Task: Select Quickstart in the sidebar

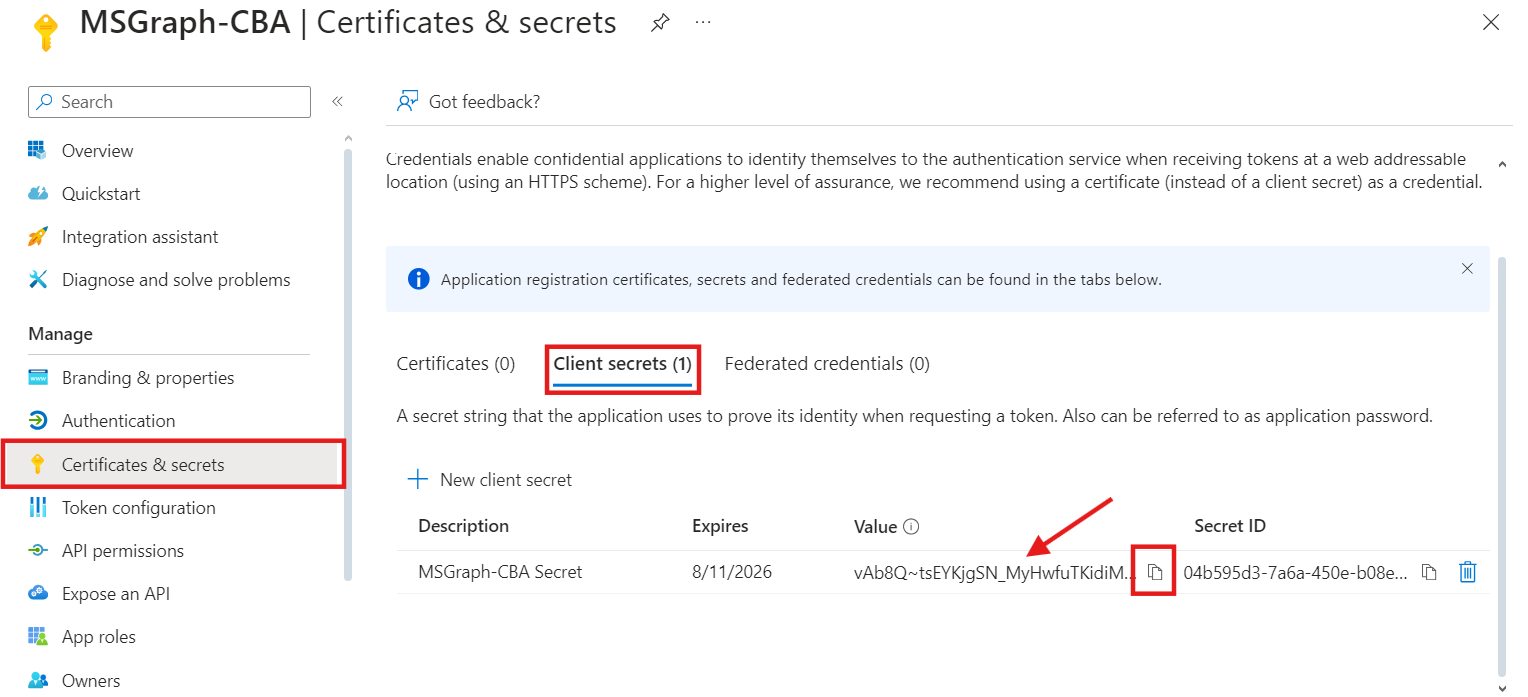Action: click(x=101, y=193)
